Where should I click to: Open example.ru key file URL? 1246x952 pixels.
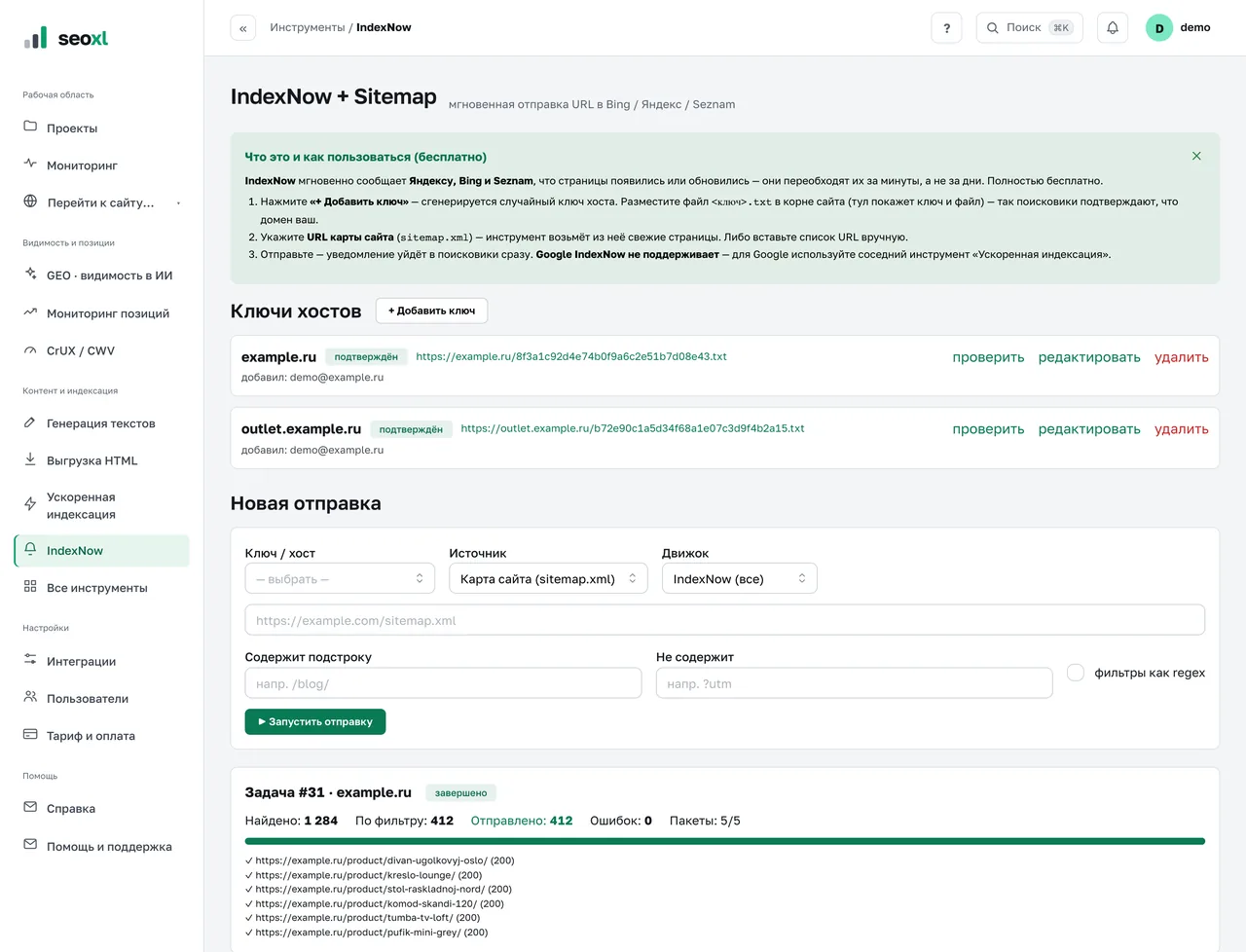[571, 356]
